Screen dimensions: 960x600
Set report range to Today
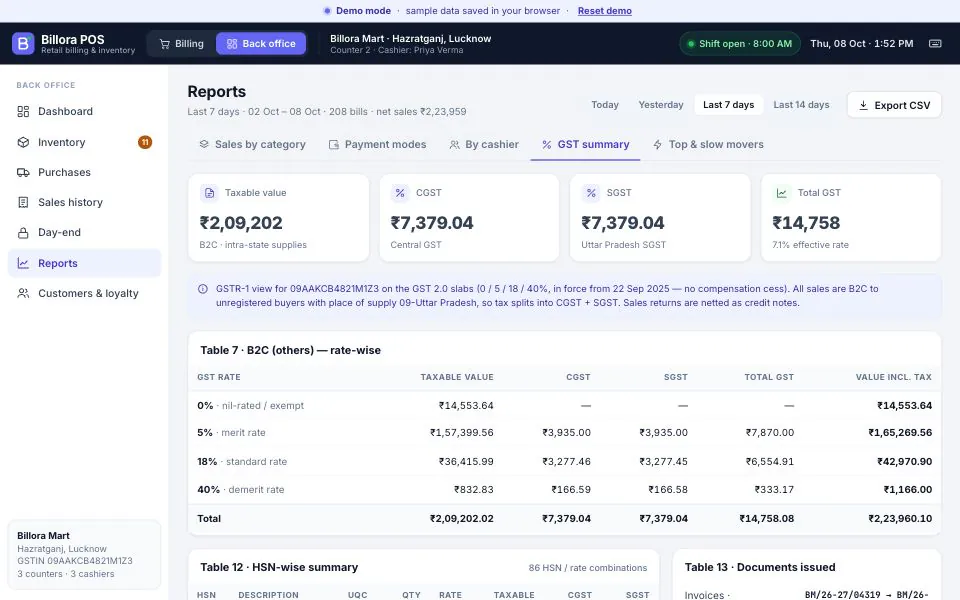click(x=605, y=105)
